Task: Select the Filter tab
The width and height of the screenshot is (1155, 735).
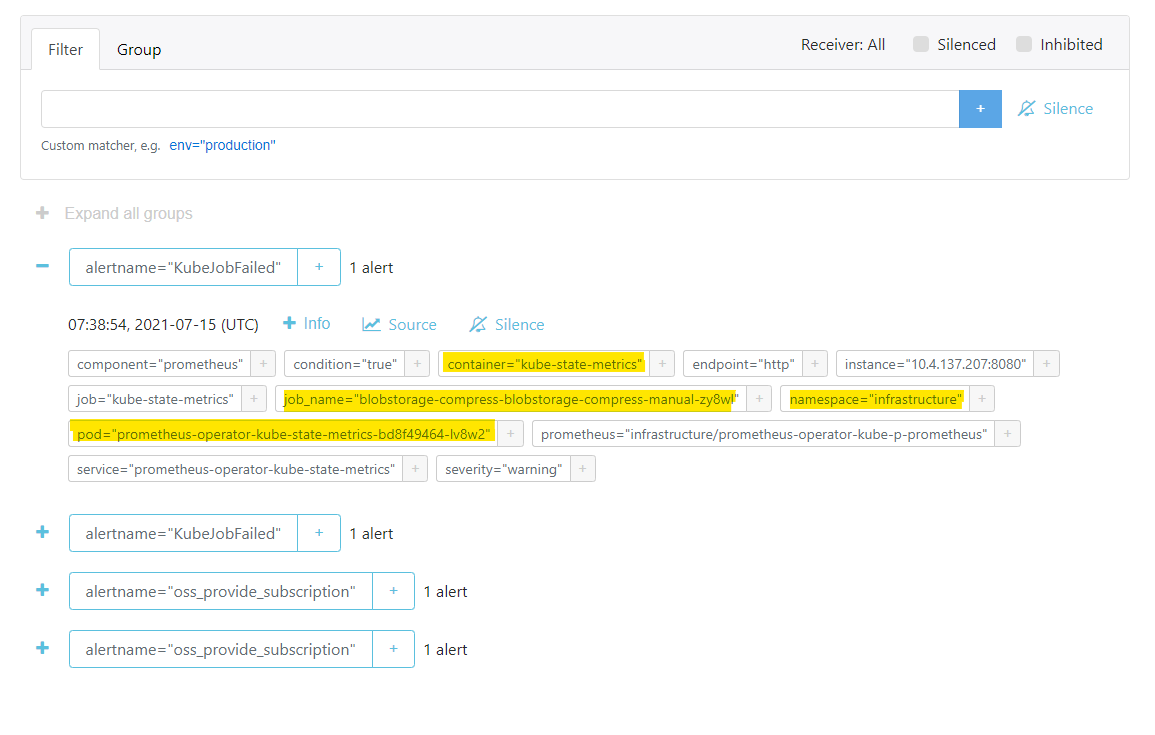Action: pyautogui.click(x=66, y=49)
